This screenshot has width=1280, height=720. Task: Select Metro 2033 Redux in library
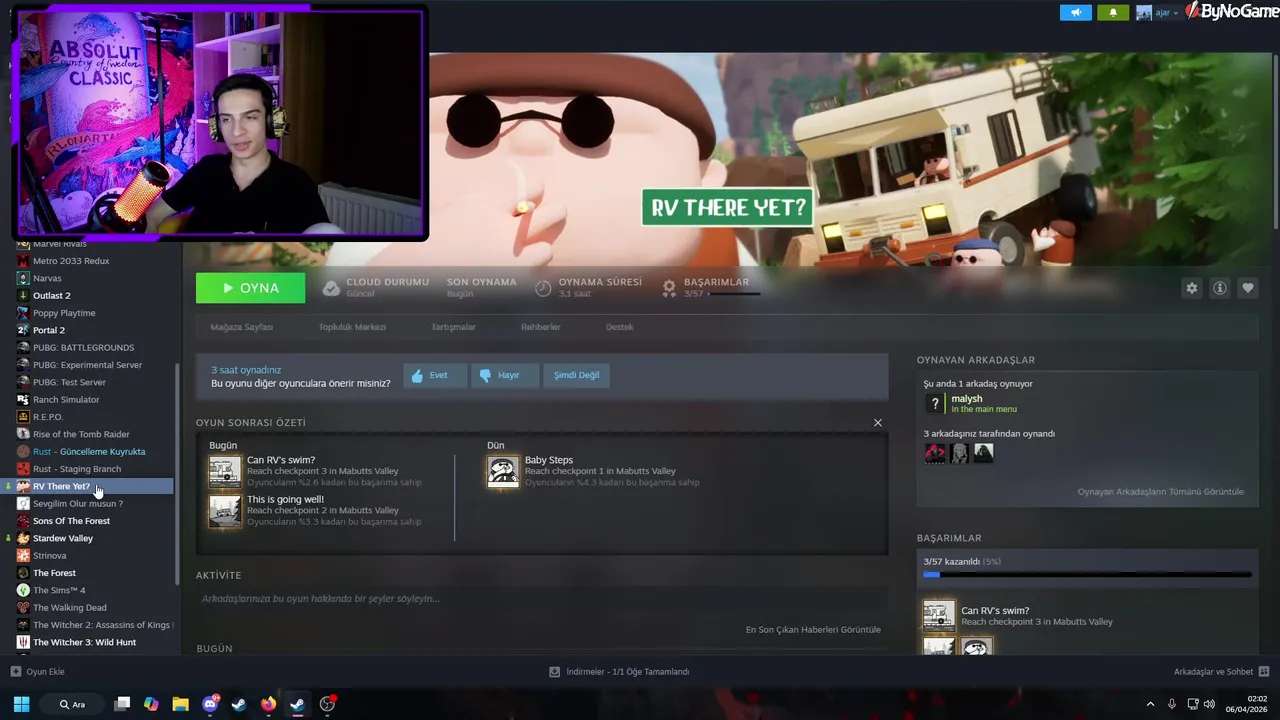(x=71, y=261)
